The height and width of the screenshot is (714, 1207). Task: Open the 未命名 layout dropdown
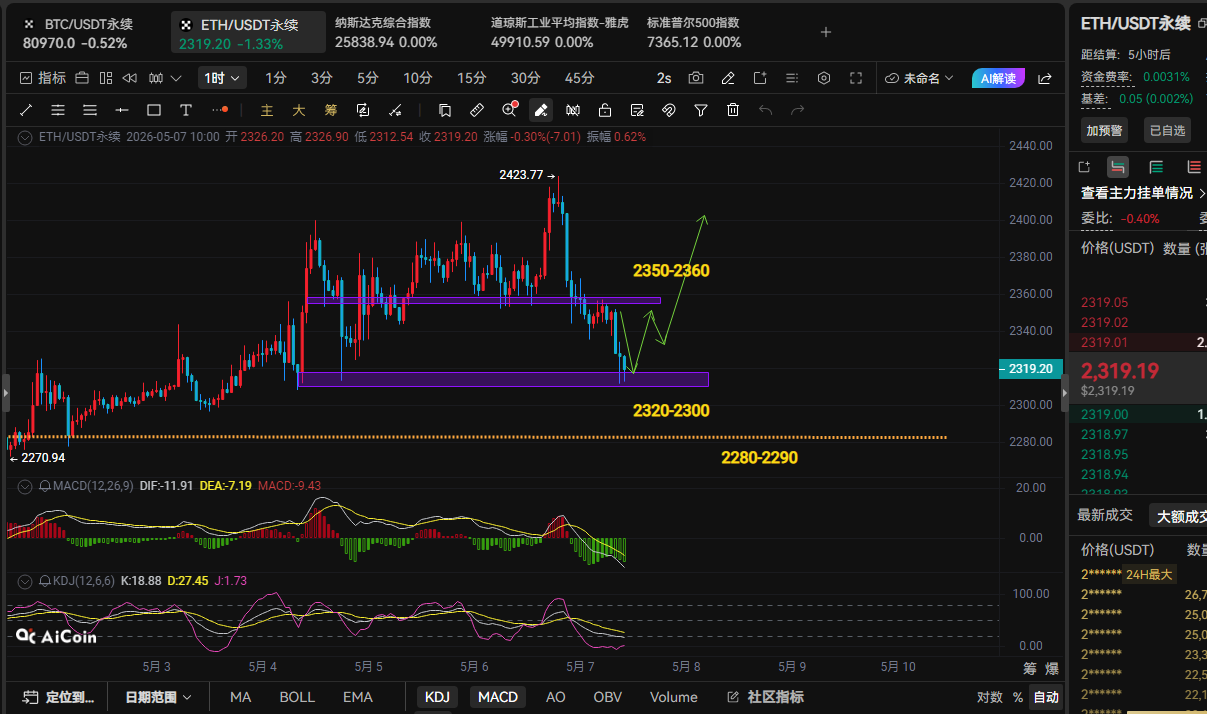point(920,78)
